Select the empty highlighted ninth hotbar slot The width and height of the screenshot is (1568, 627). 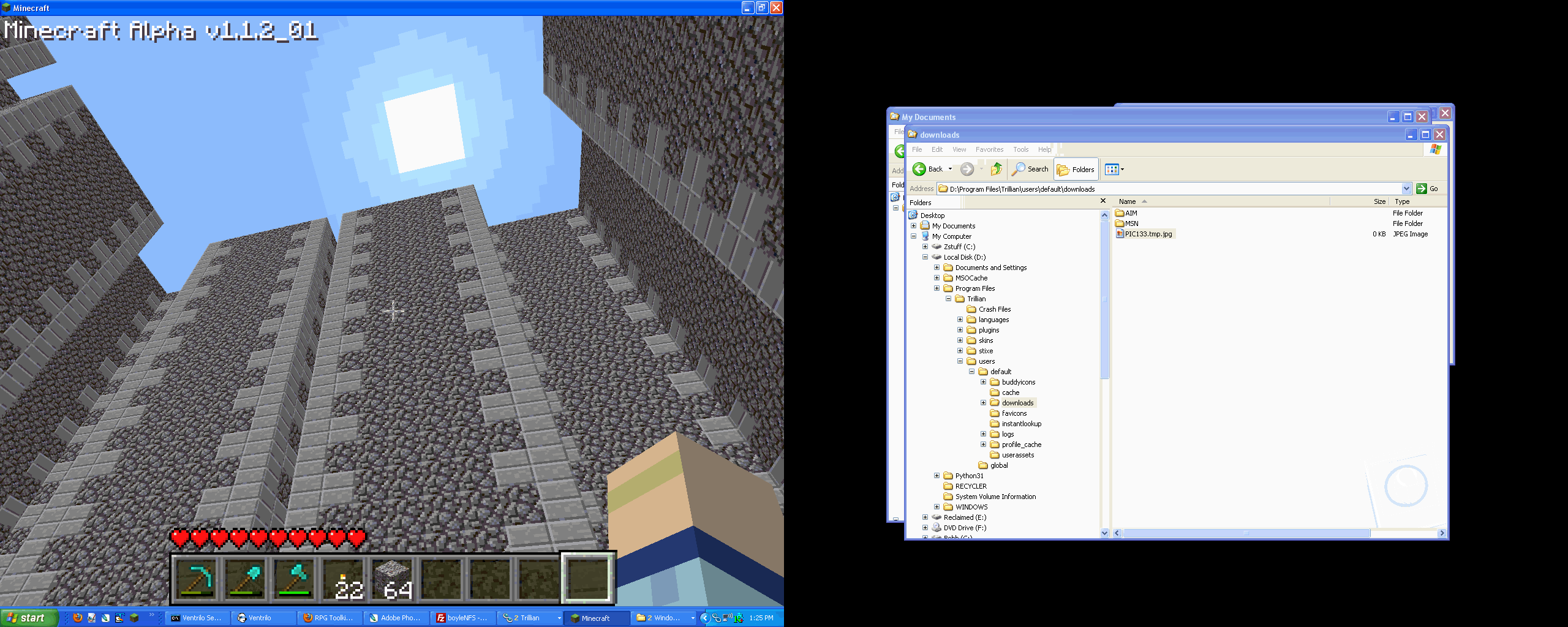pos(588,578)
